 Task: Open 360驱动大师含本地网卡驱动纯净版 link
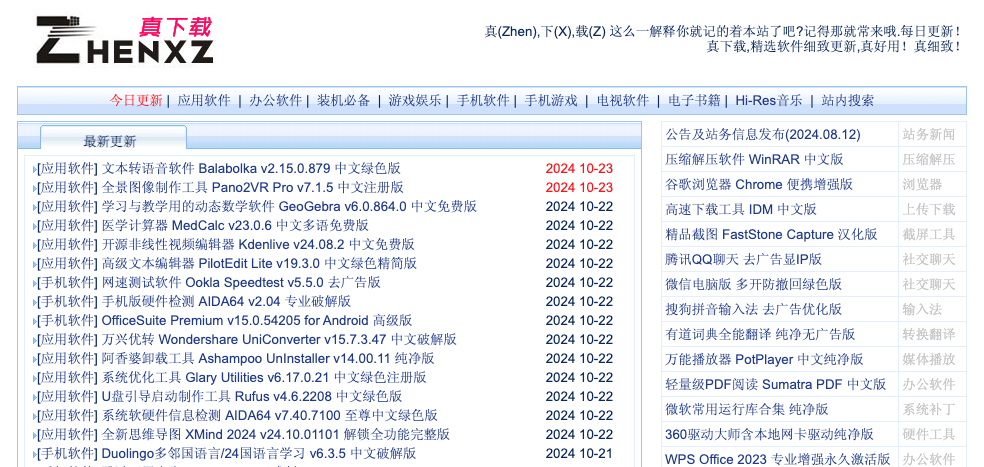769,434
